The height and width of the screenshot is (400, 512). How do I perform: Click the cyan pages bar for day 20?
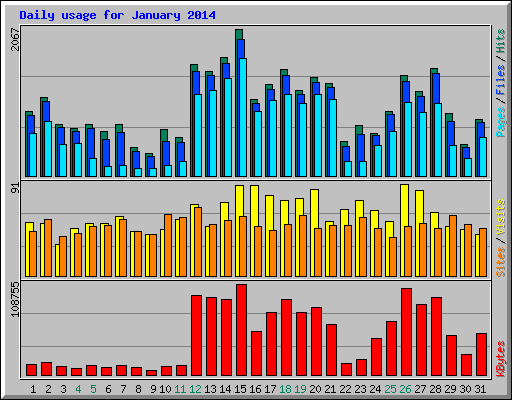318,136
